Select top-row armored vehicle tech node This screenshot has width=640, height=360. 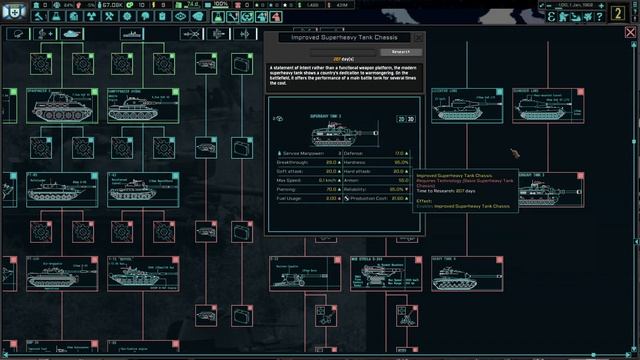pos(206,64)
